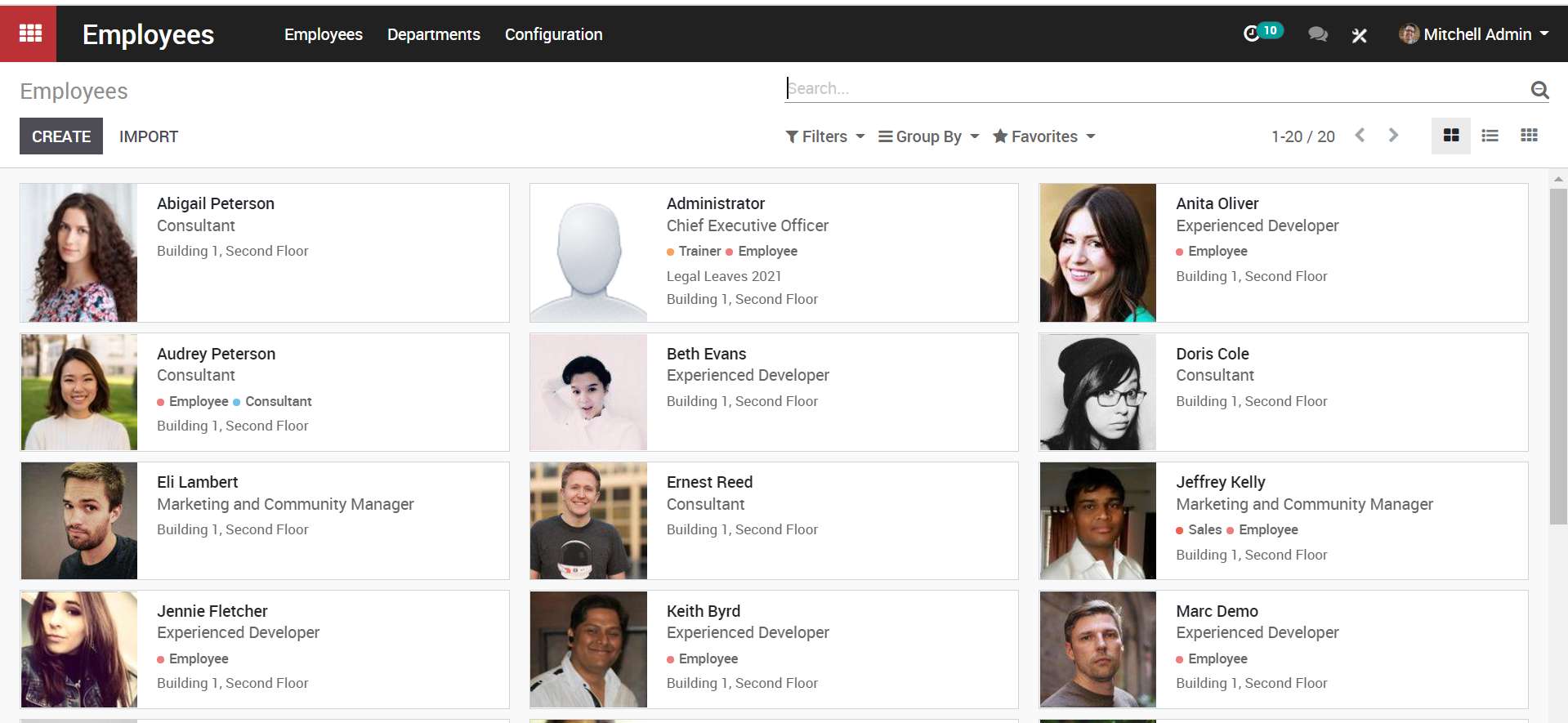Open Anita Oliver's photo thumbnail
The image size is (1568, 723).
tap(1097, 252)
